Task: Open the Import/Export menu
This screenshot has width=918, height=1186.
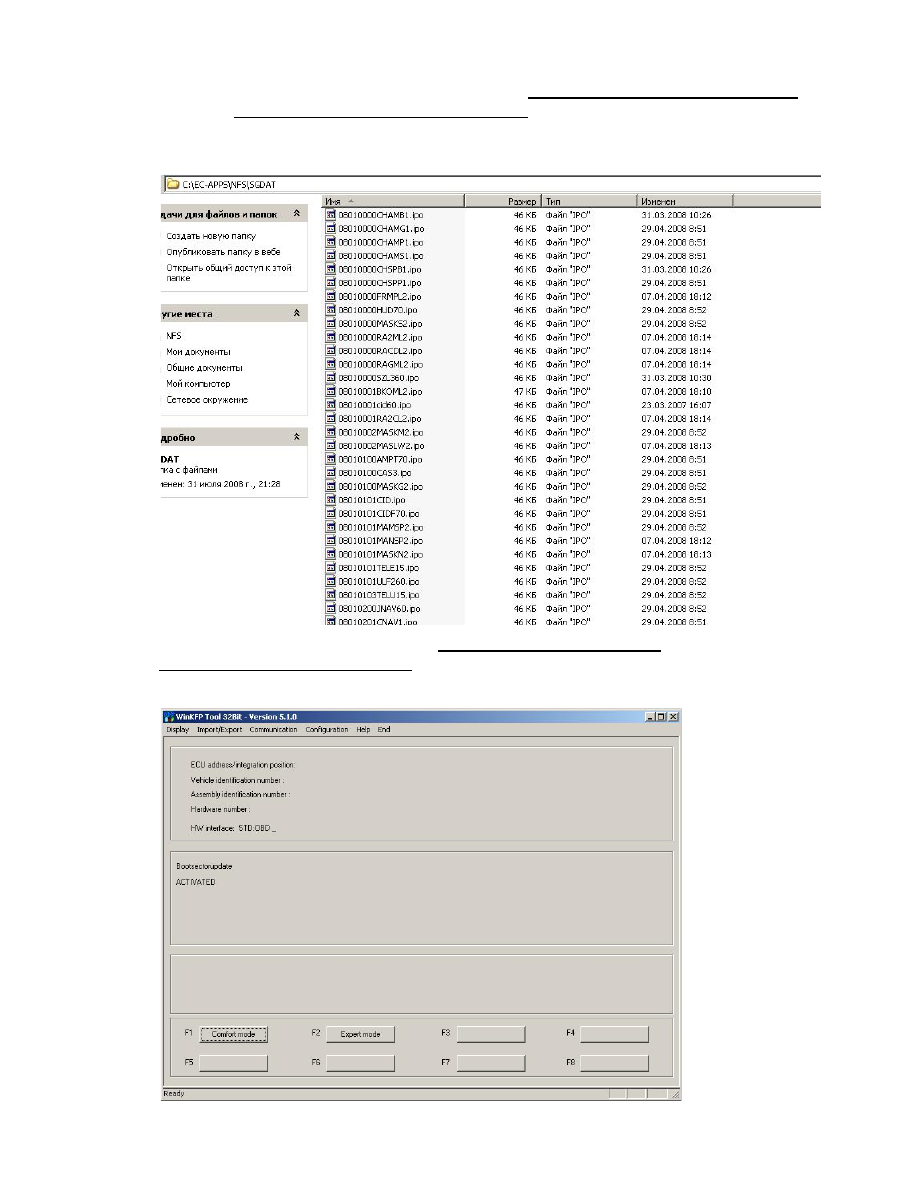Action: click(219, 730)
